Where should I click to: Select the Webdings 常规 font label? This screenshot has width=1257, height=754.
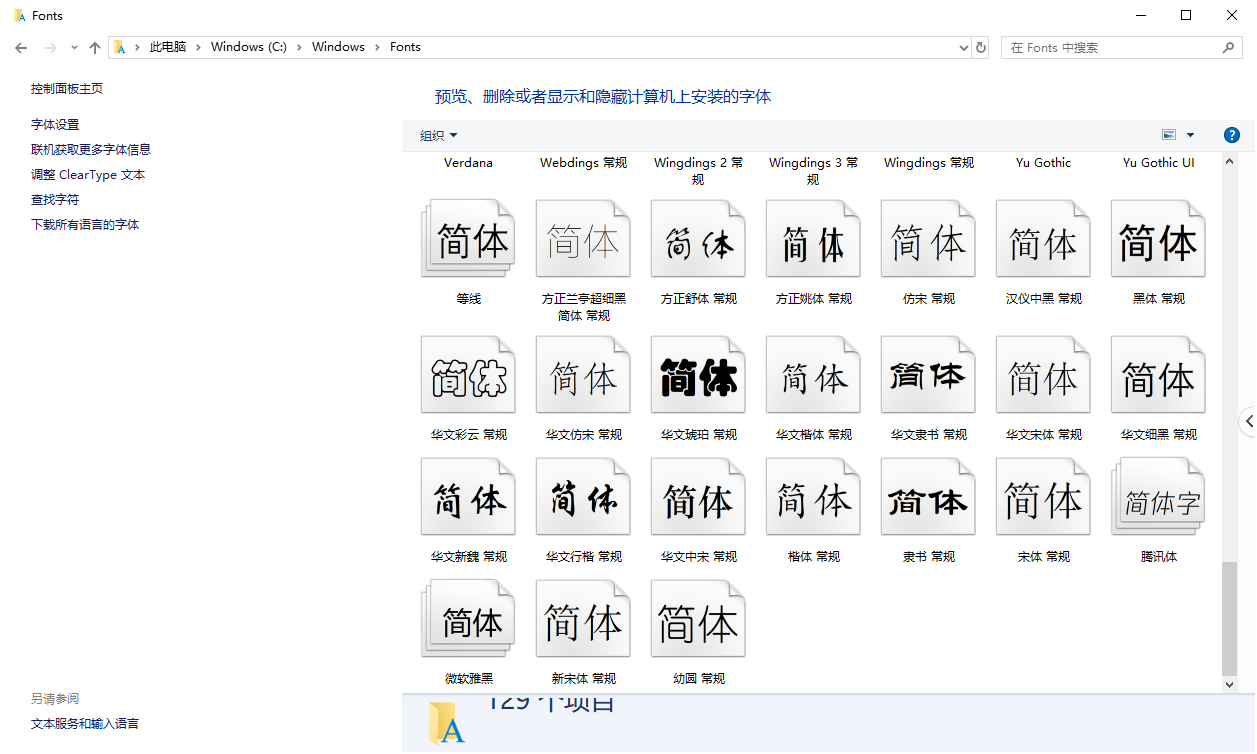point(583,163)
